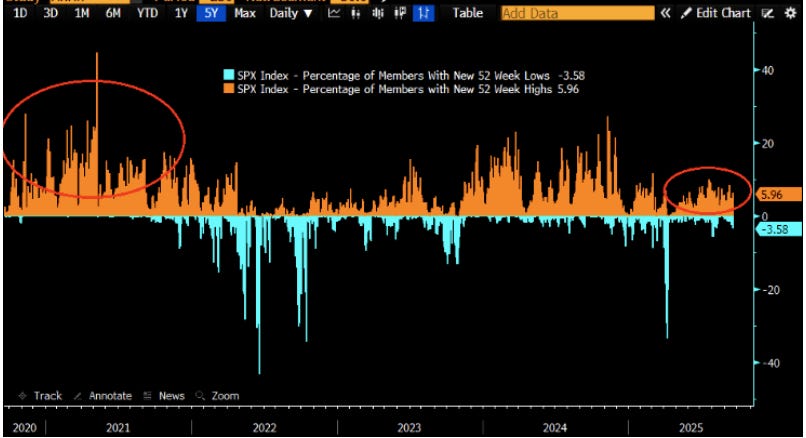Click the 2023 label on time axis

tap(409, 428)
